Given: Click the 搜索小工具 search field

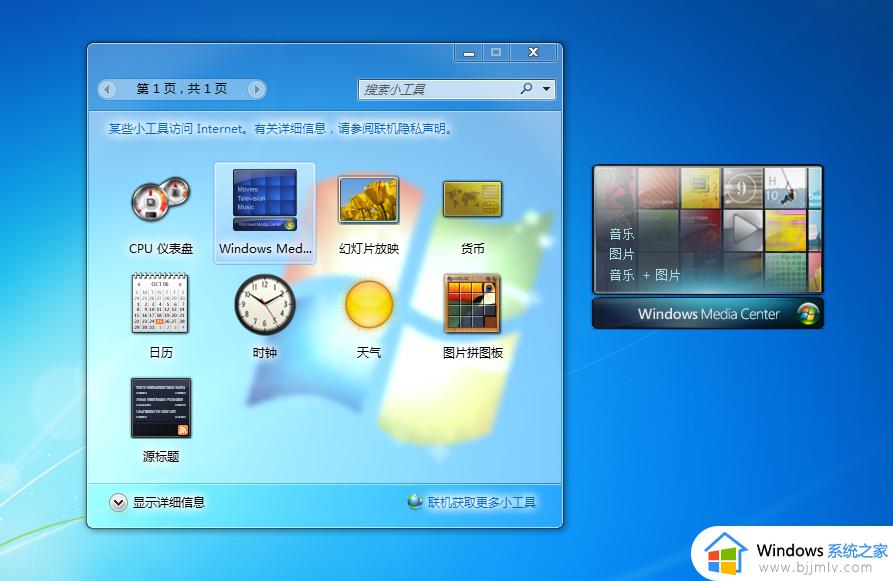Looking at the screenshot, I should point(439,89).
